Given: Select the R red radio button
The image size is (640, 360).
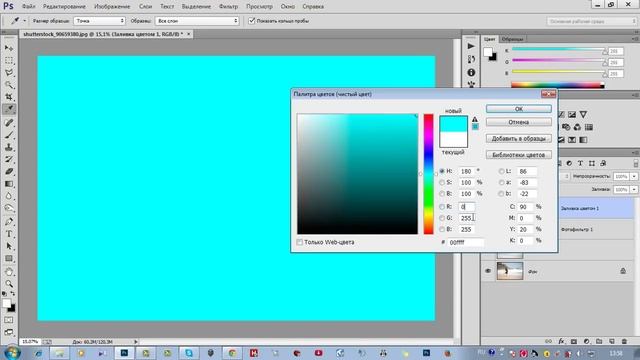Looking at the screenshot, I should pyautogui.click(x=442, y=207).
